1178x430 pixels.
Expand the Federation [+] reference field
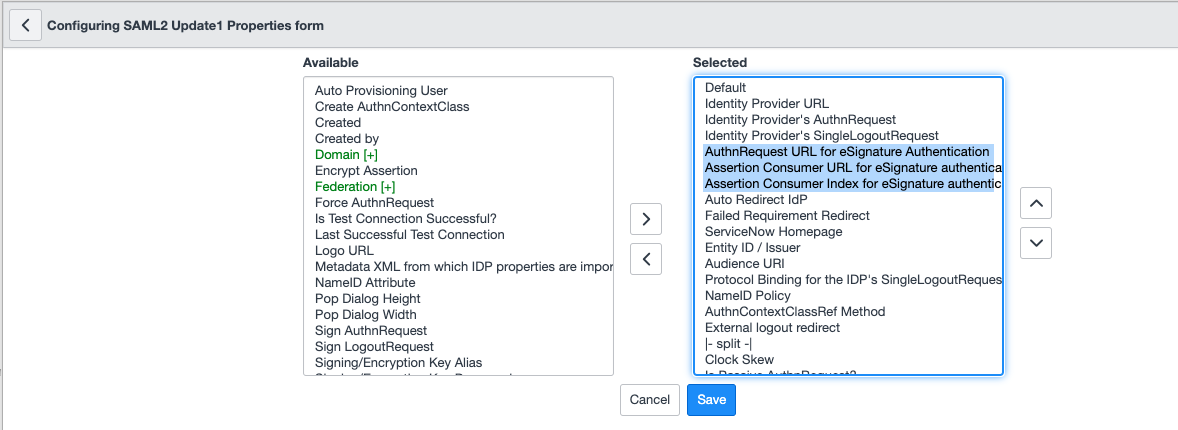click(355, 187)
